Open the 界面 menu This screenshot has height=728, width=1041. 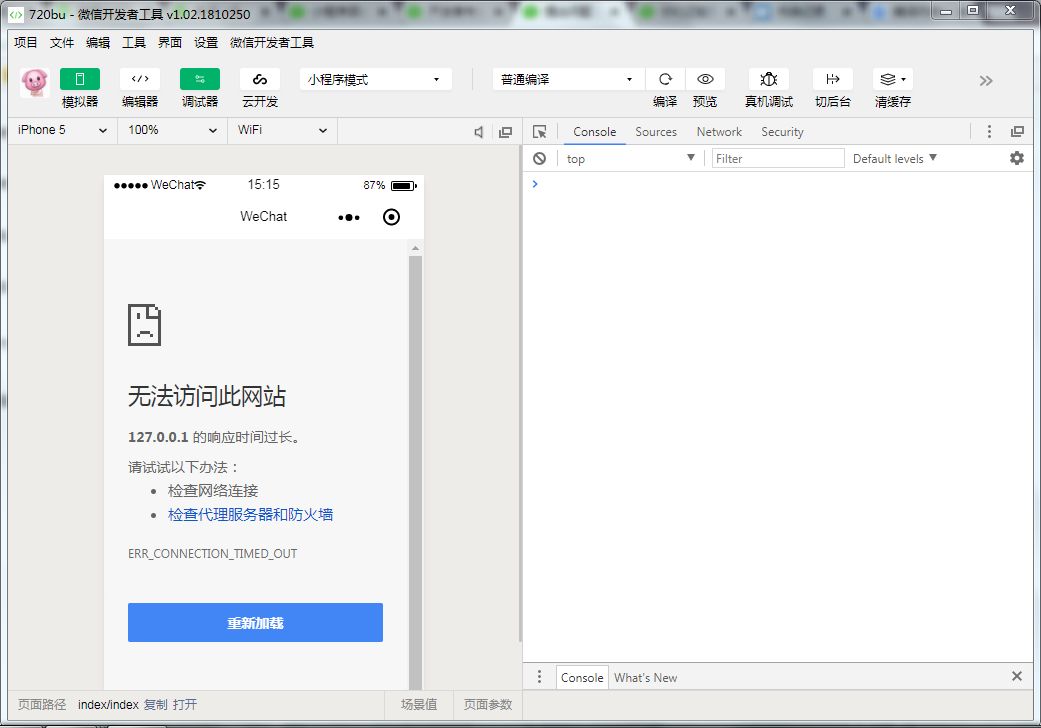click(170, 42)
